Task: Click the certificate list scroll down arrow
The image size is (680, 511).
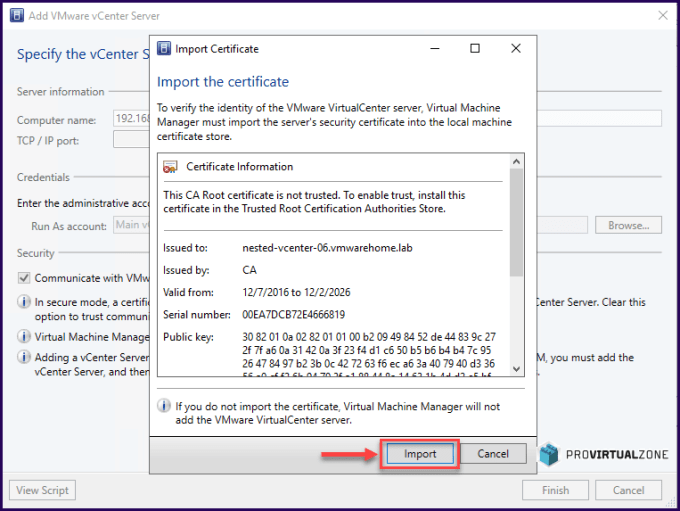Action: (x=516, y=369)
